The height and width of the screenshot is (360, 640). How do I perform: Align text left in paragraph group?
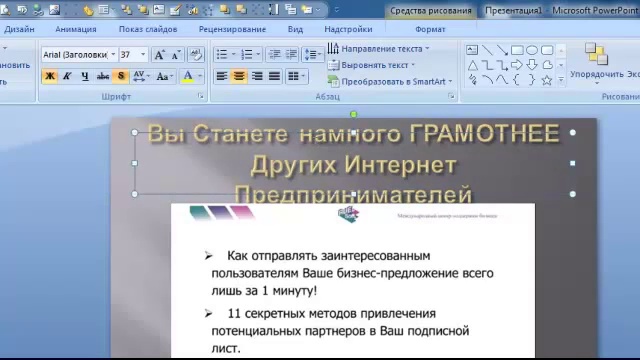coord(222,76)
